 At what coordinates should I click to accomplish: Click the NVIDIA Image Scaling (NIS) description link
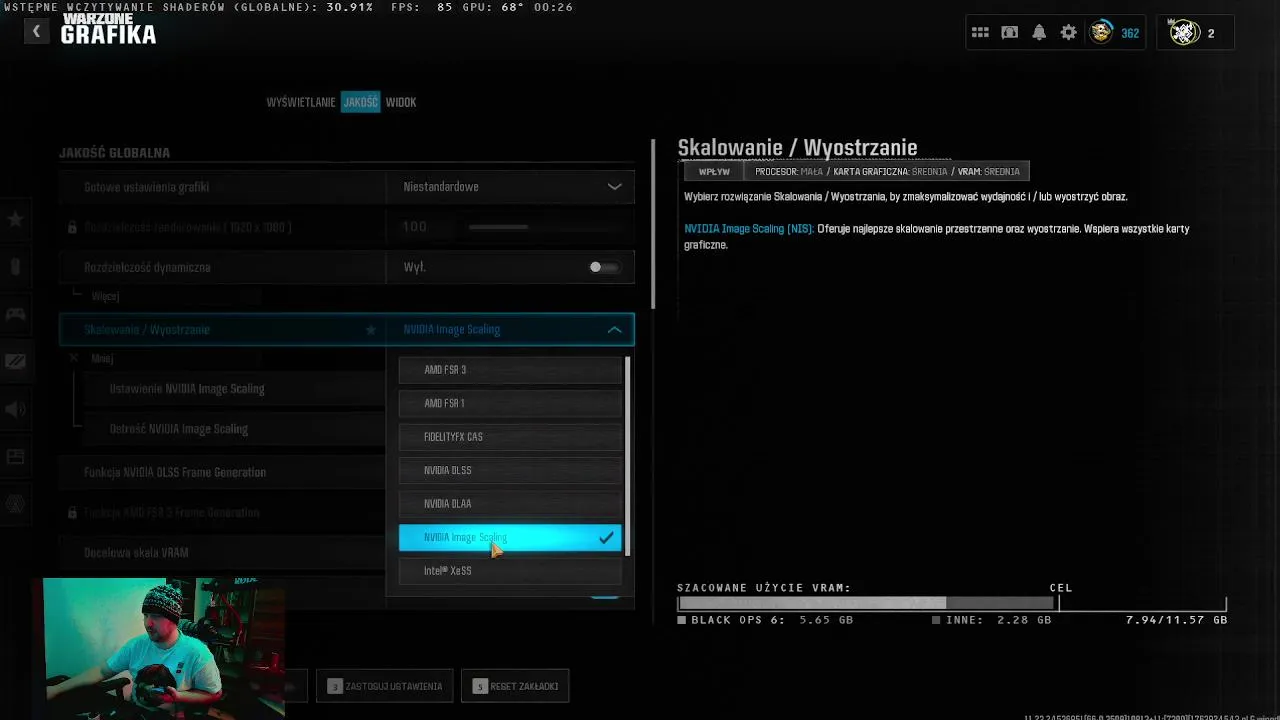pyautogui.click(x=749, y=229)
